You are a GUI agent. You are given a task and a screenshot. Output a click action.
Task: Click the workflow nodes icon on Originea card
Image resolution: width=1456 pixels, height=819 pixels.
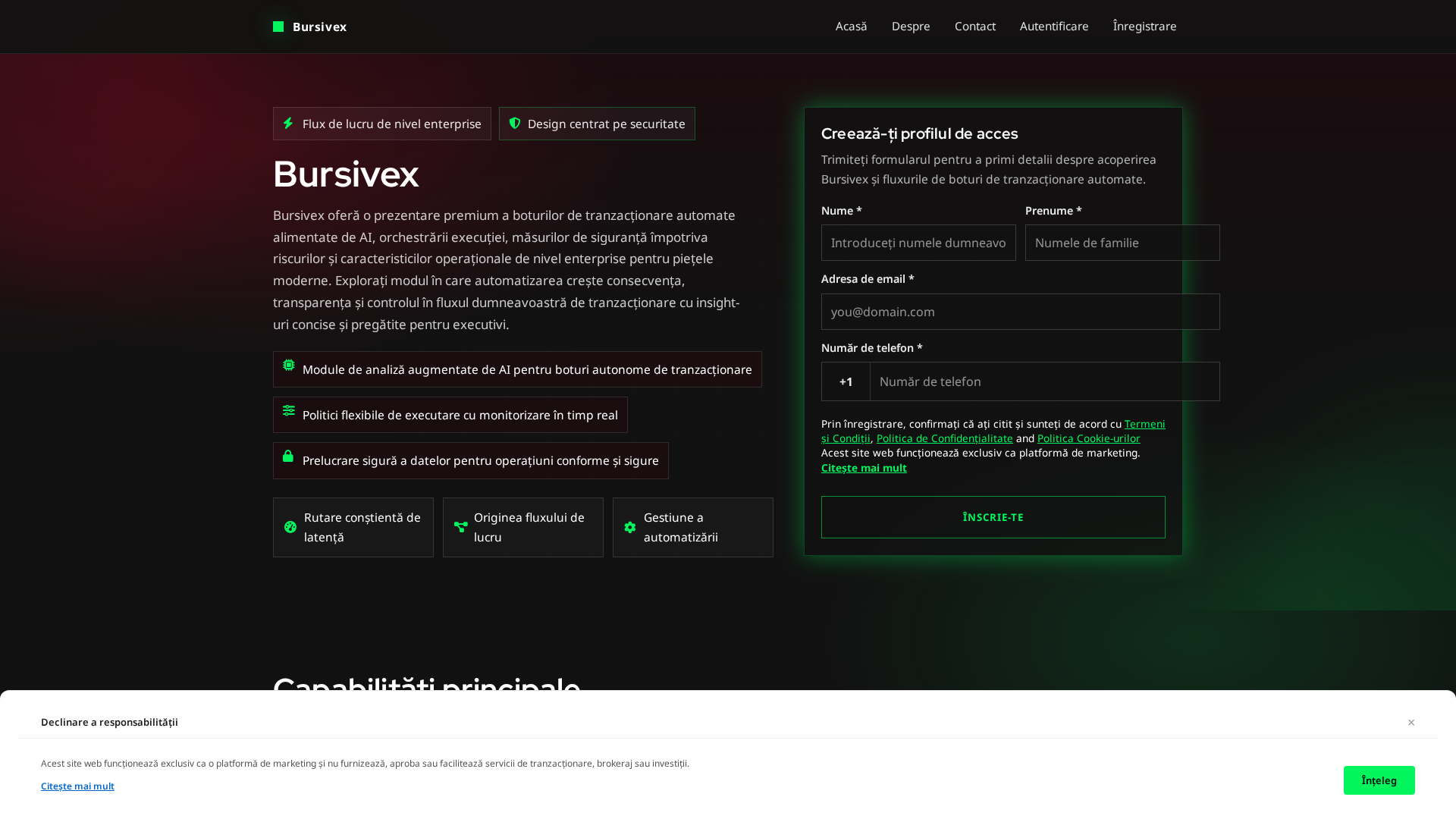(x=461, y=527)
